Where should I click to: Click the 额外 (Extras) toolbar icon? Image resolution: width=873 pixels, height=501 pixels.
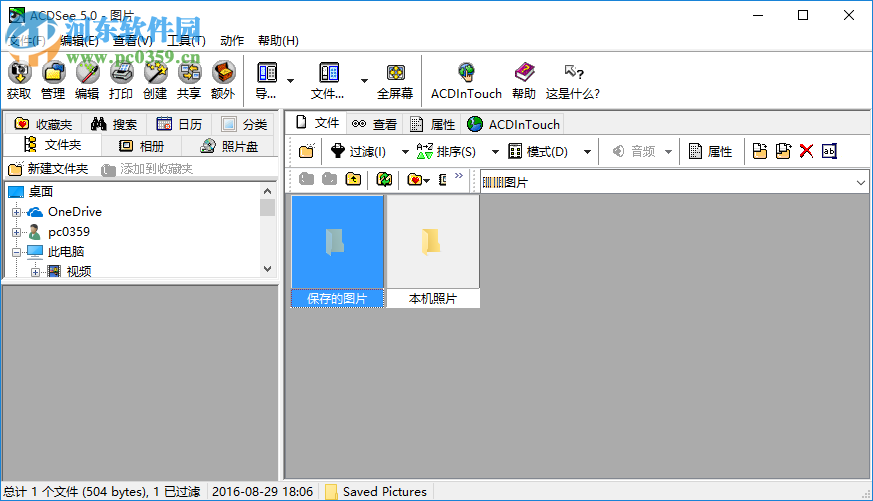(x=223, y=72)
